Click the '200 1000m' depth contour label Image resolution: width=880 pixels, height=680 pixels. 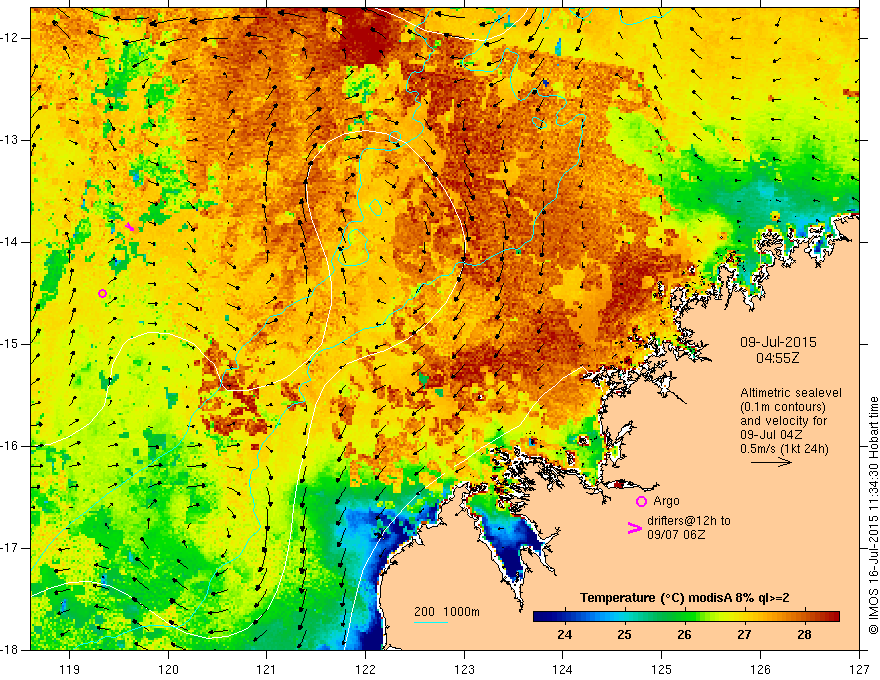pos(447,612)
